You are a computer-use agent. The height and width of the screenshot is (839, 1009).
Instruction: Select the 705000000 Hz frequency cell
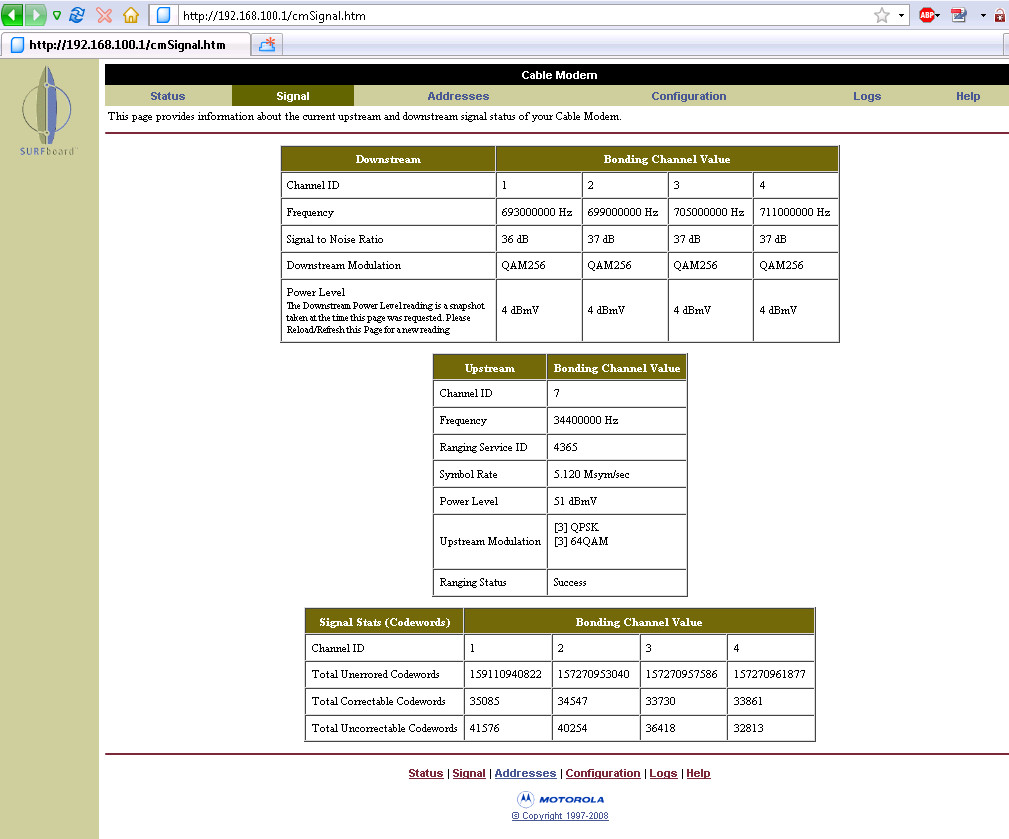point(709,212)
